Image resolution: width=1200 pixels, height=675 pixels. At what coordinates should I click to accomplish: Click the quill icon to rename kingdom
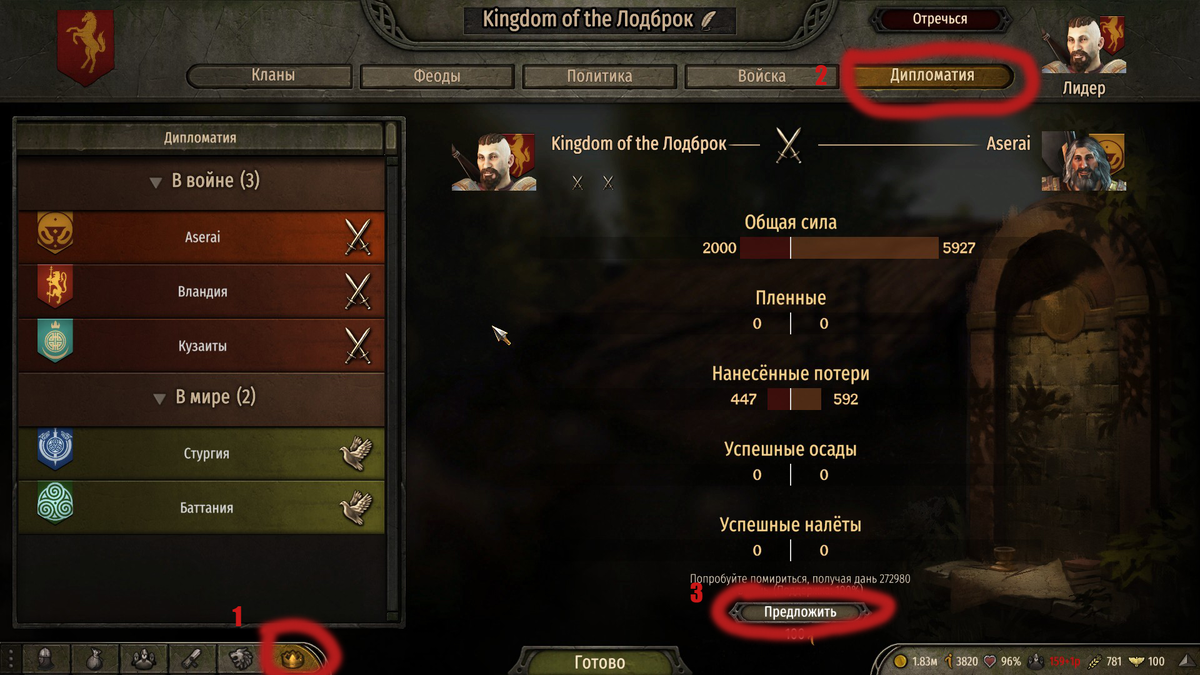(x=708, y=19)
